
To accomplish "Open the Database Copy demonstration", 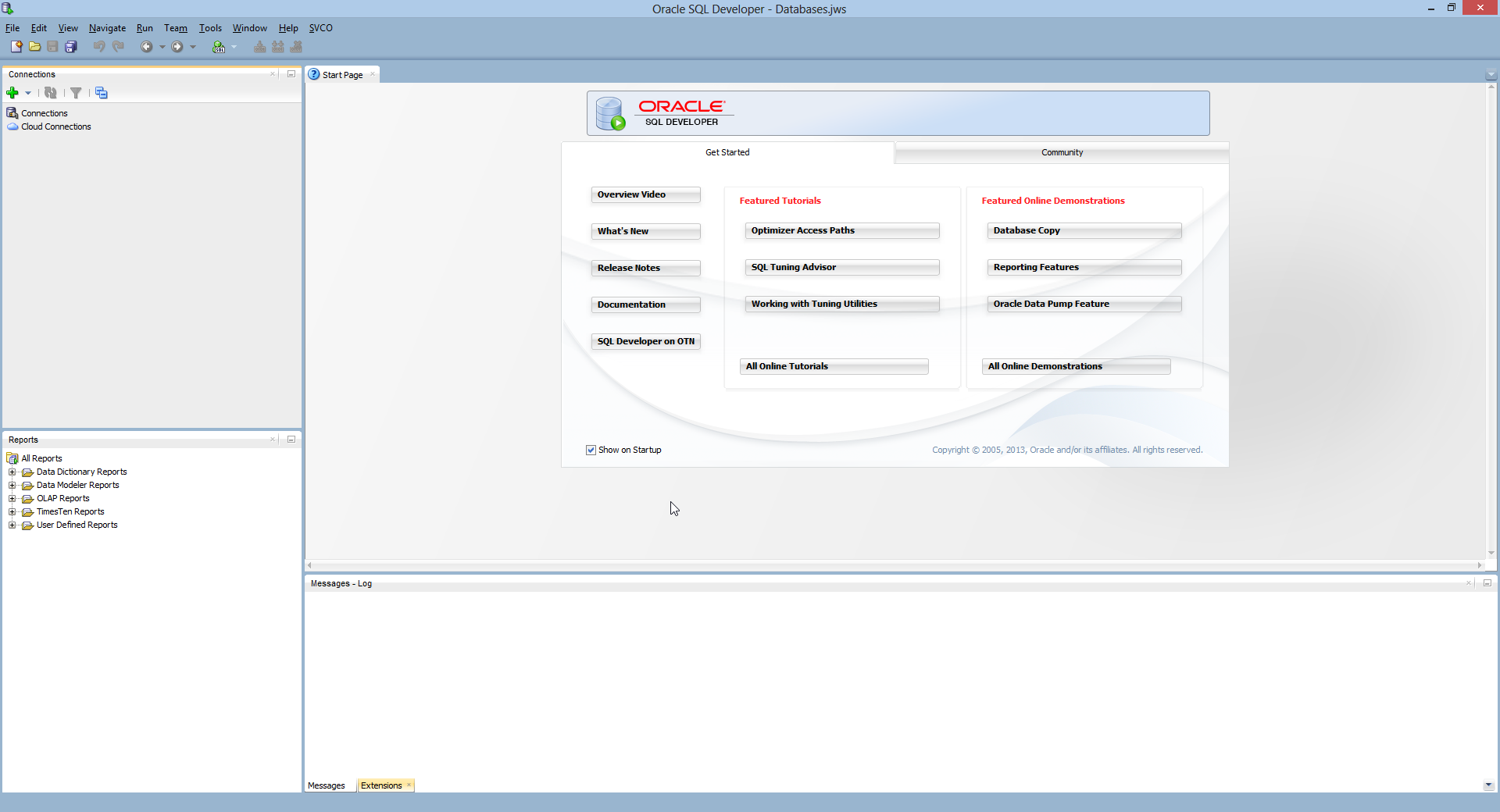I will pos(1084,230).
